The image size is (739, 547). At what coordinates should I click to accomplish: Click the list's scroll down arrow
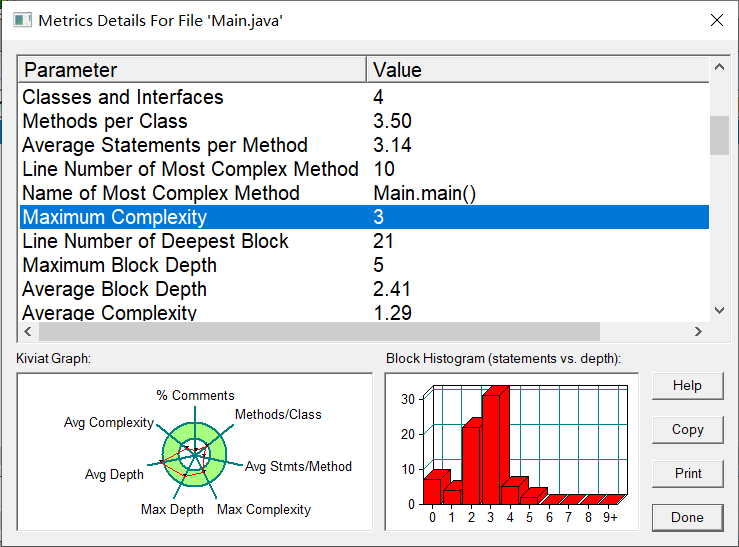719,310
